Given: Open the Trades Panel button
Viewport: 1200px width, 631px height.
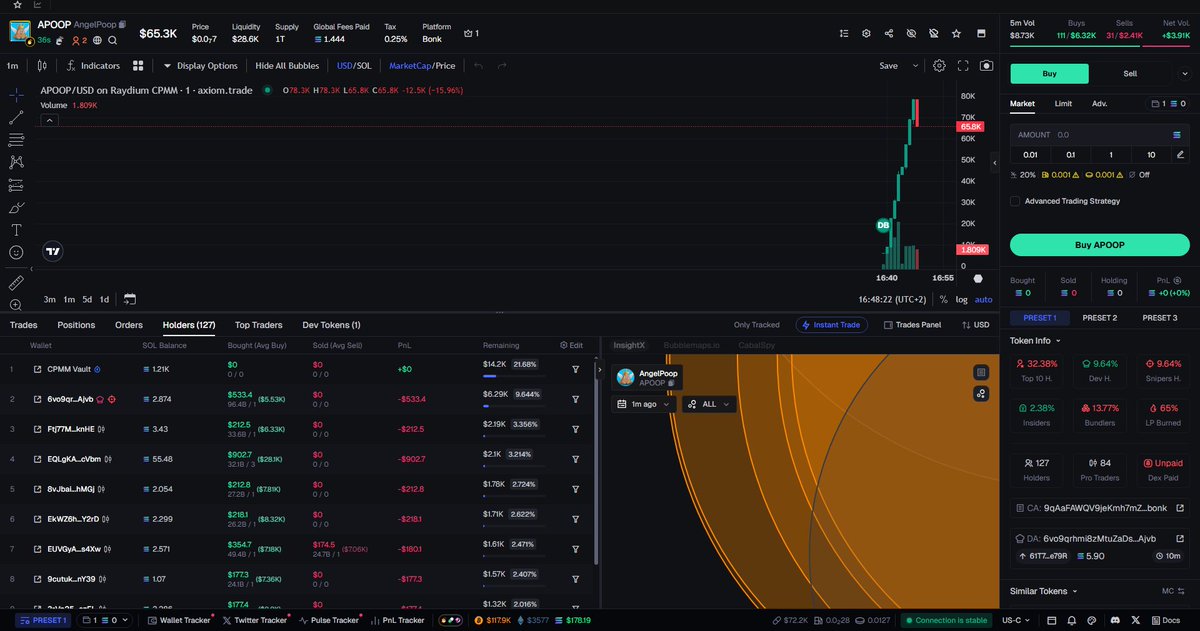Looking at the screenshot, I should pyautogui.click(x=911, y=325).
